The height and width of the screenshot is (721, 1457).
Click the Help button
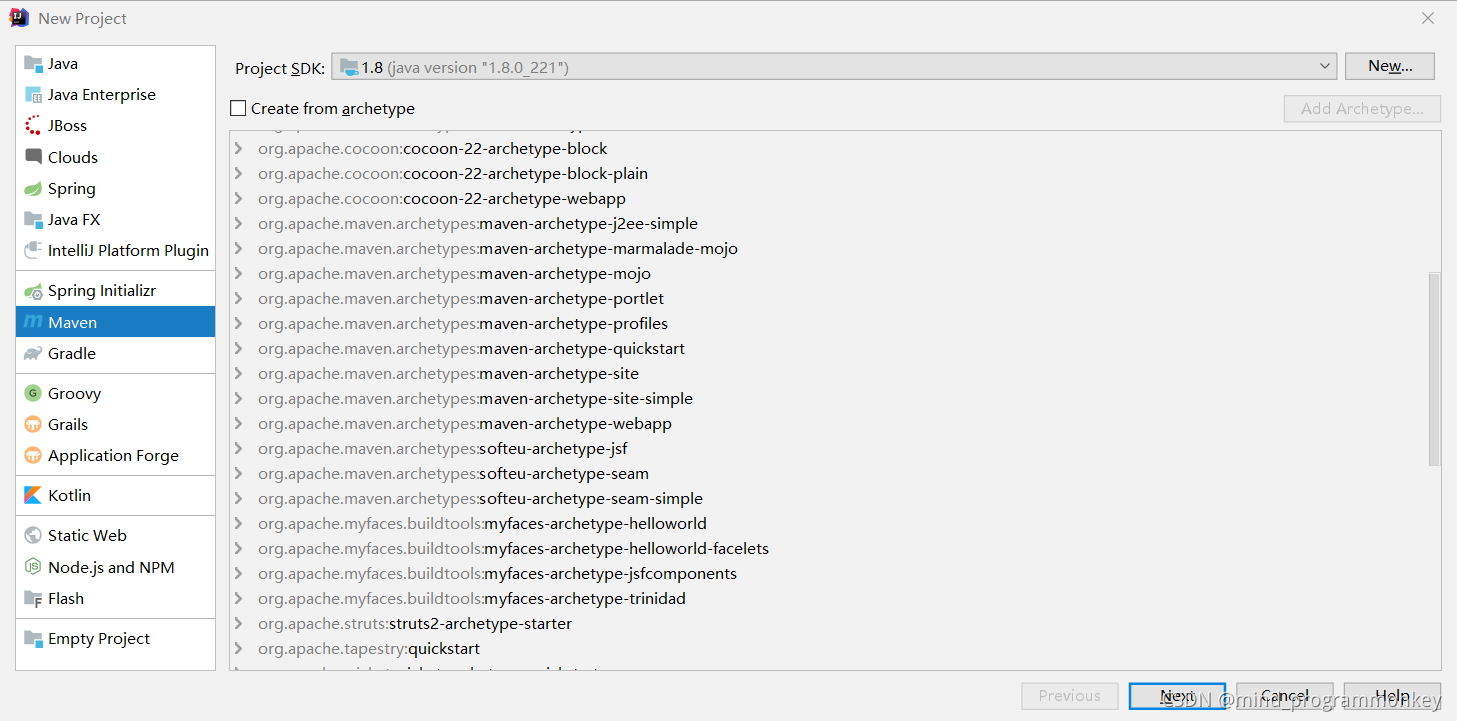pyautogui.click(x=1392, y=696)
